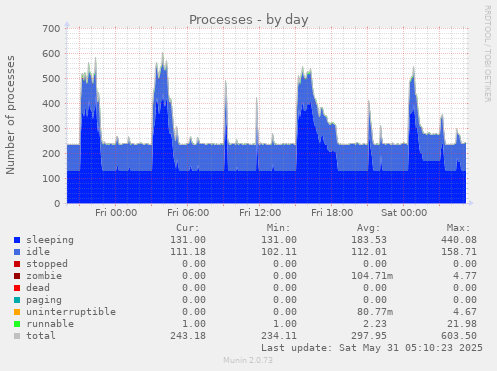The height and width of the screenshot is (371, 497).
Task: Click the paging legend color swatch
Action: click(x=17, y=300)
